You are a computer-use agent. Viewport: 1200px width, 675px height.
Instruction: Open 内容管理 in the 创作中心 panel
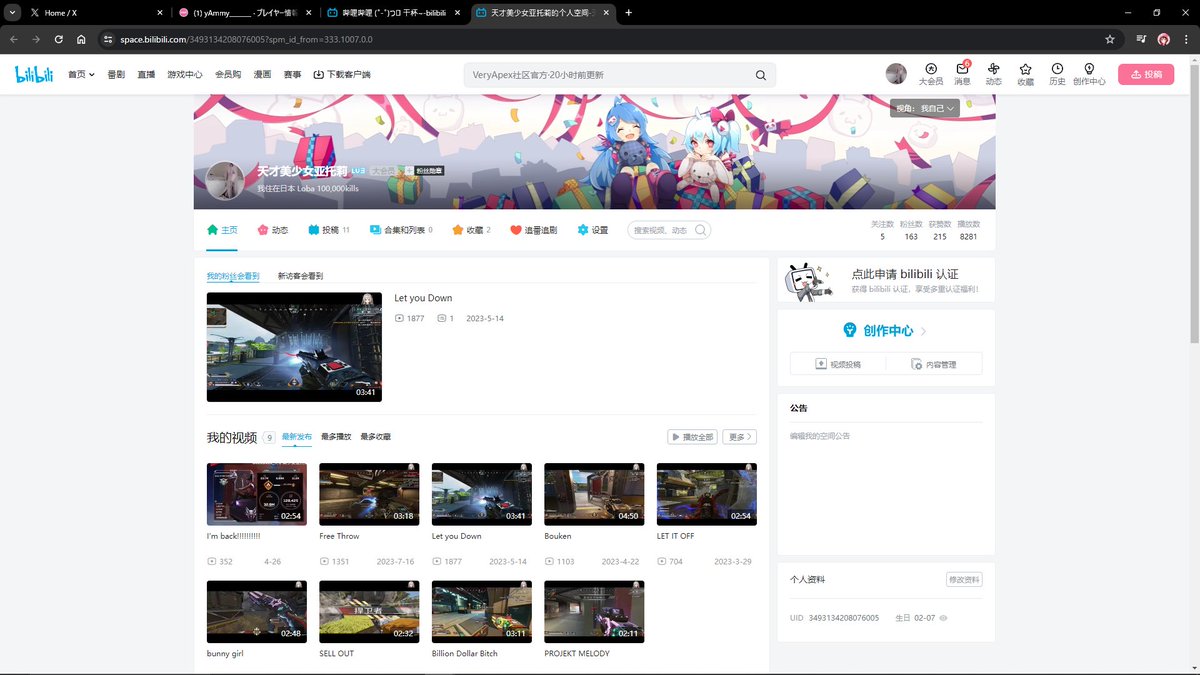[935, 363]
